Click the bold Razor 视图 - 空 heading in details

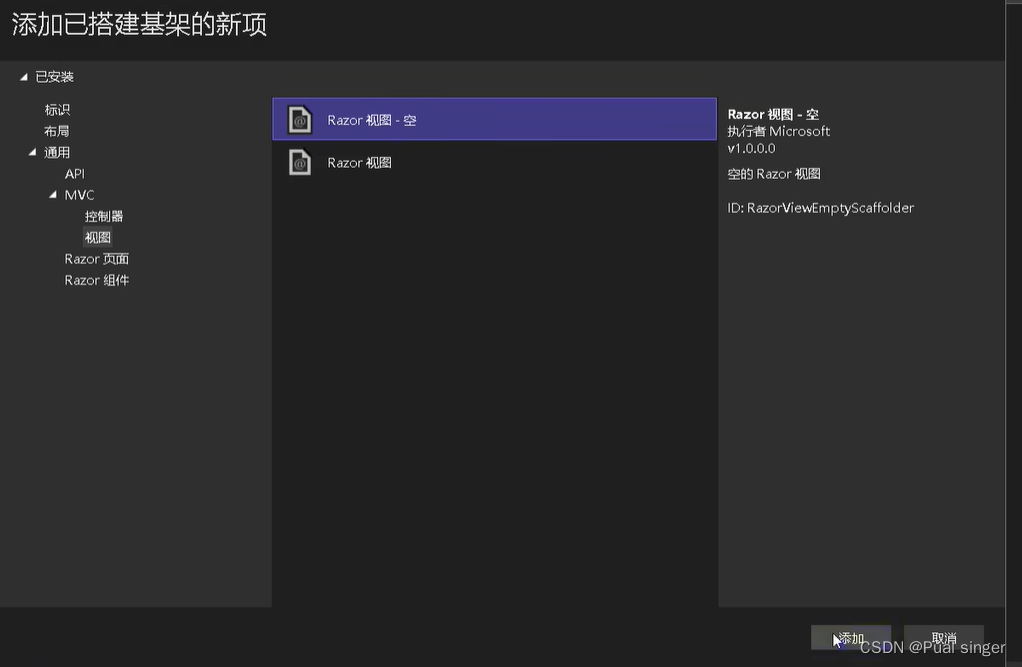coord(773,115)
